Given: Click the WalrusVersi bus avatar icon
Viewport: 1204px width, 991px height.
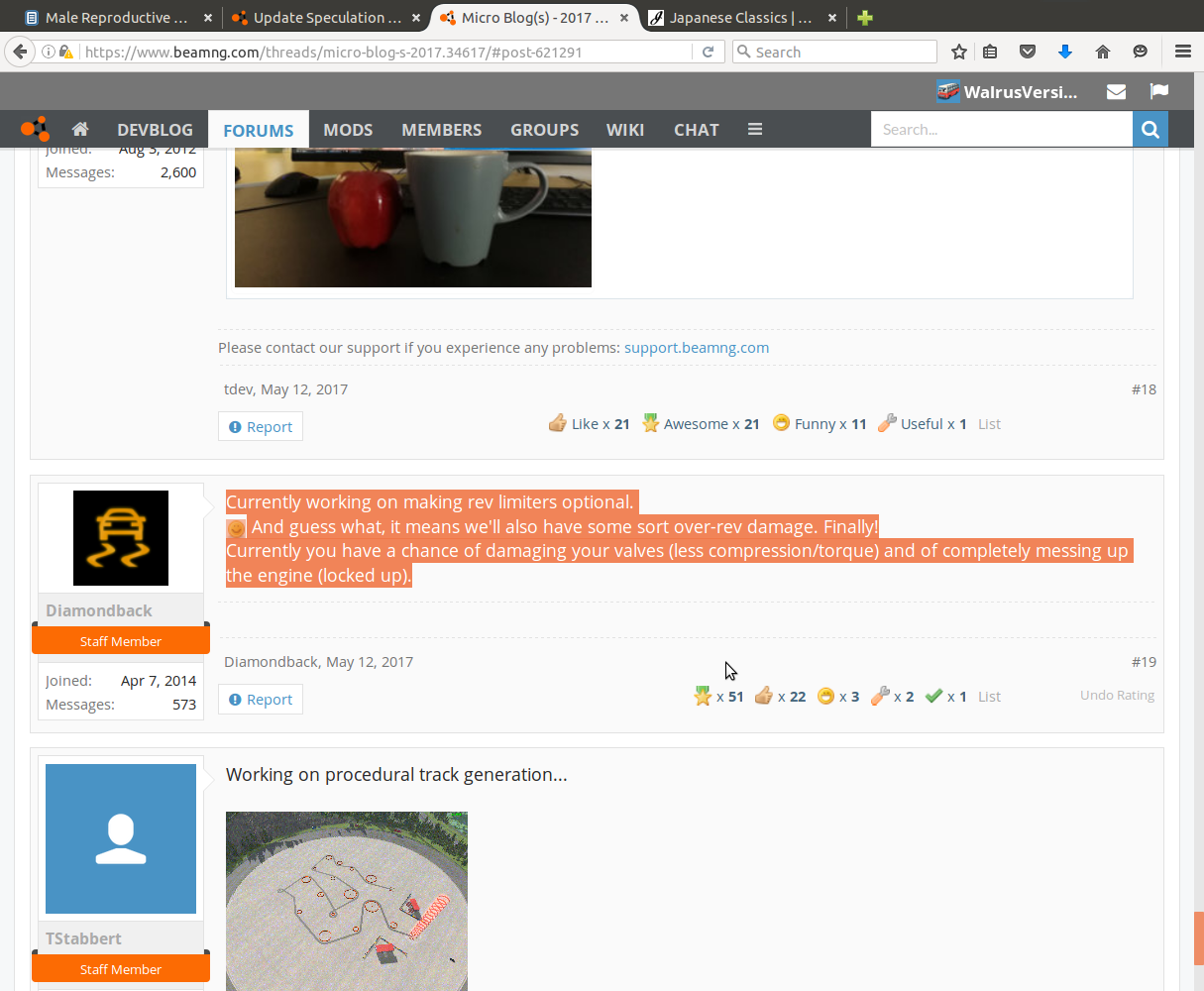Looking at the screenshot, I should click(x=948, y=91).
